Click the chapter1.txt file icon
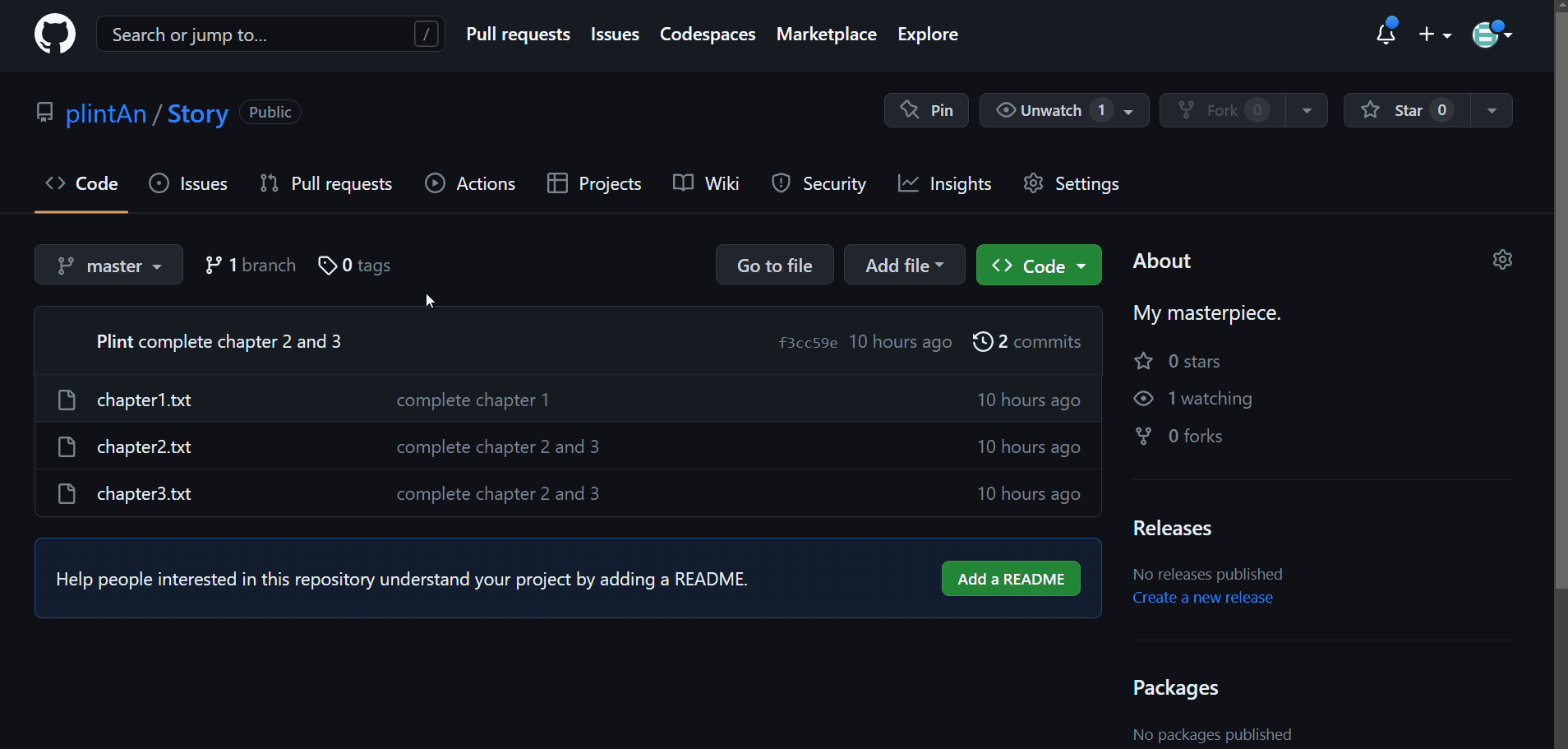This screenshot has width=1568, height=749. pyautogui.click(x=67, y=400)
